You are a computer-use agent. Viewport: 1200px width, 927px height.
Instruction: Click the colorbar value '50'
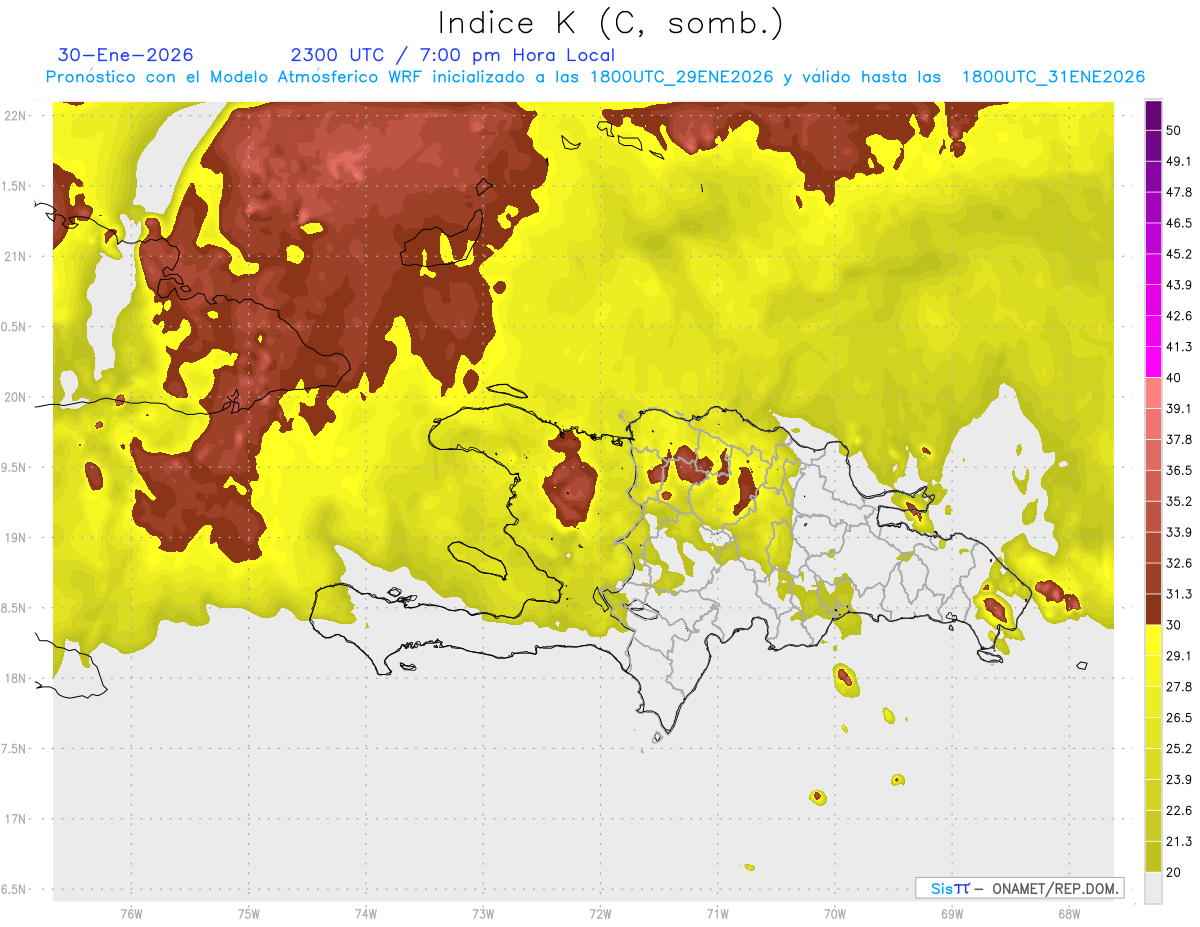point(1174,132)
